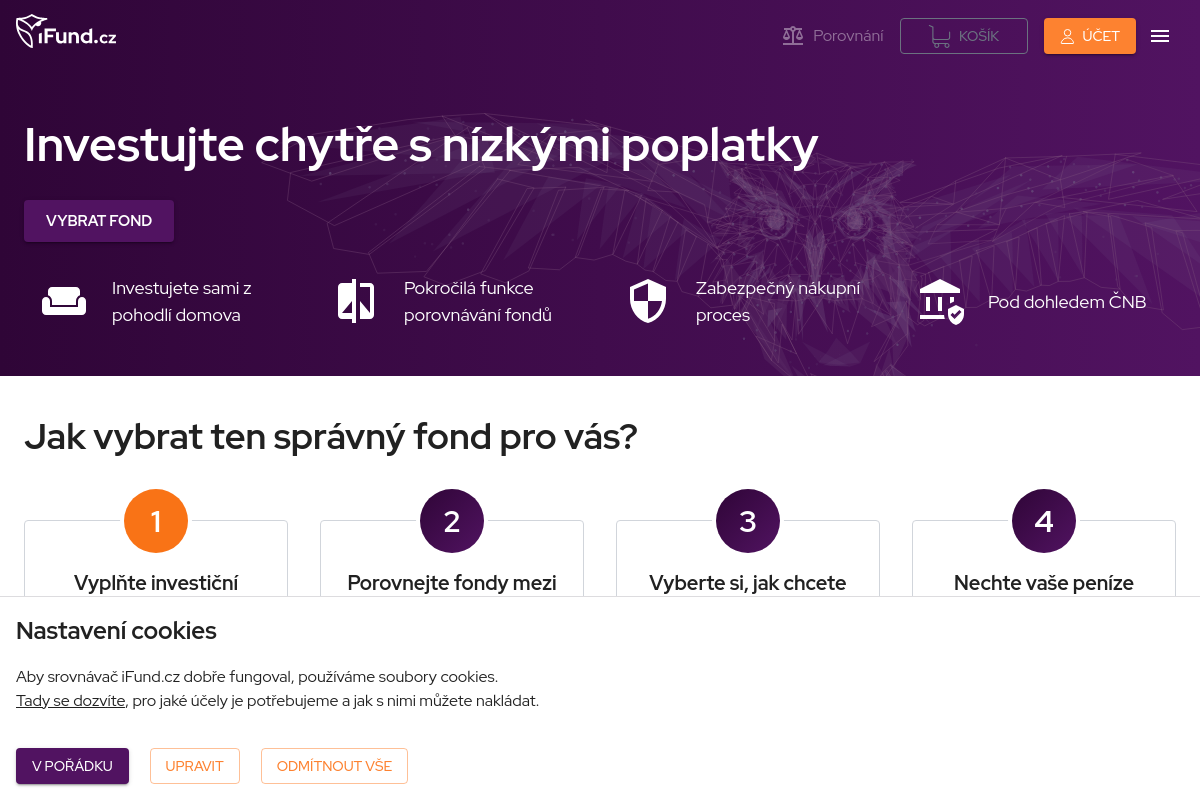Click the bank icon for ČNB supervision
This screenshot has width=1200, height=800.
[940, 301]
